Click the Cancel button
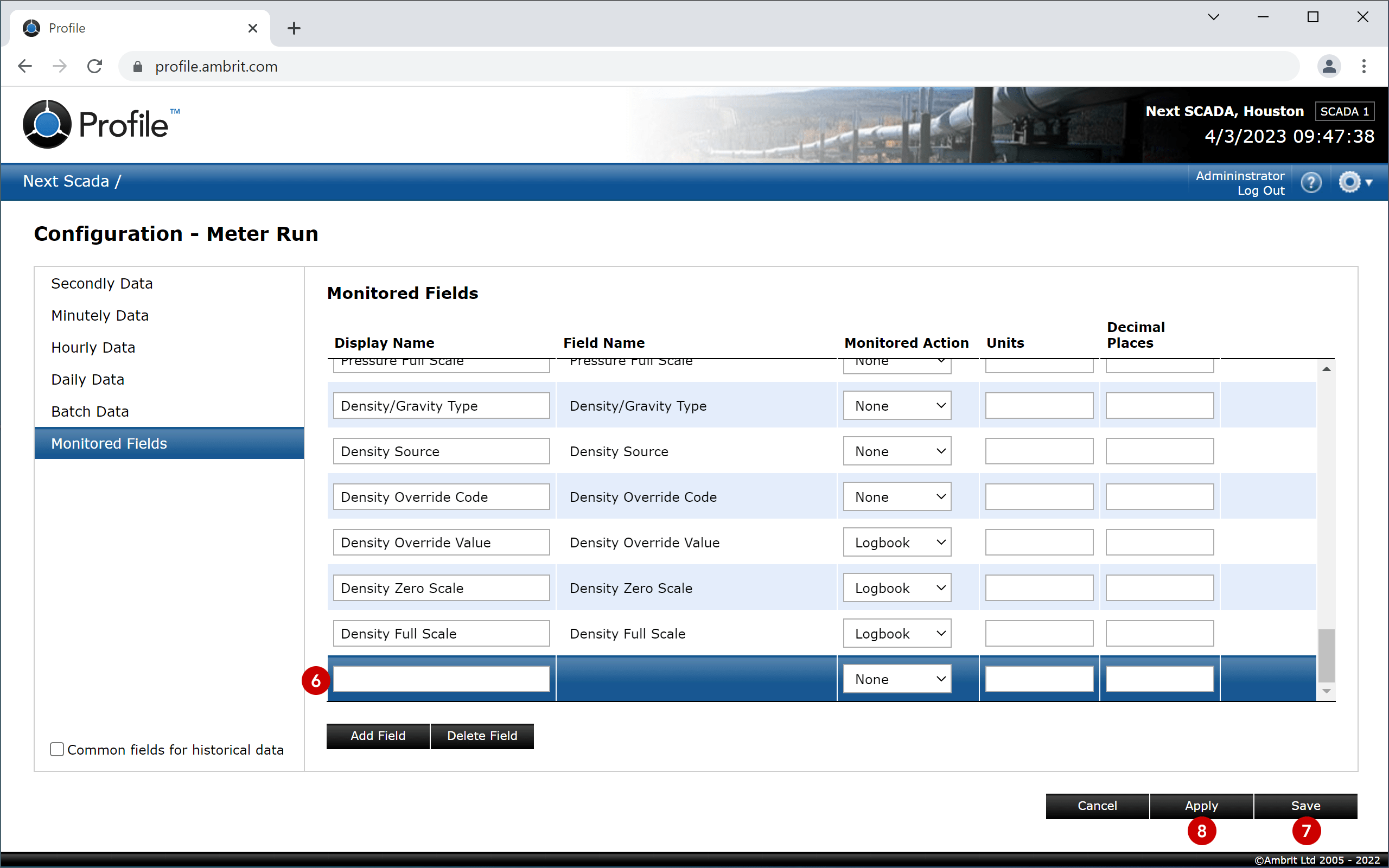The width and height of the screenshot is (1389, 868). pyautogui.click(x=1097, y=806)
